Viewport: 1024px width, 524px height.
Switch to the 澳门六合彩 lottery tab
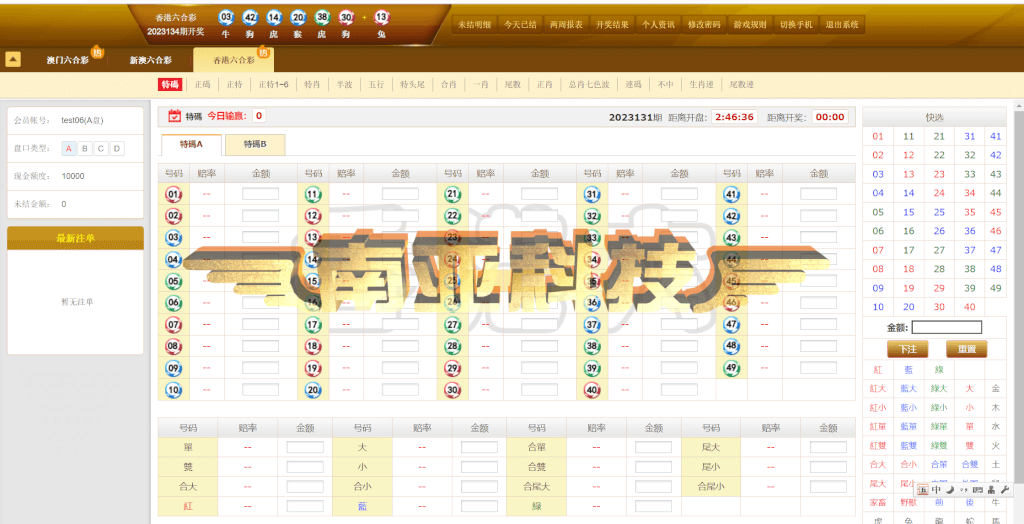point(67,60)
